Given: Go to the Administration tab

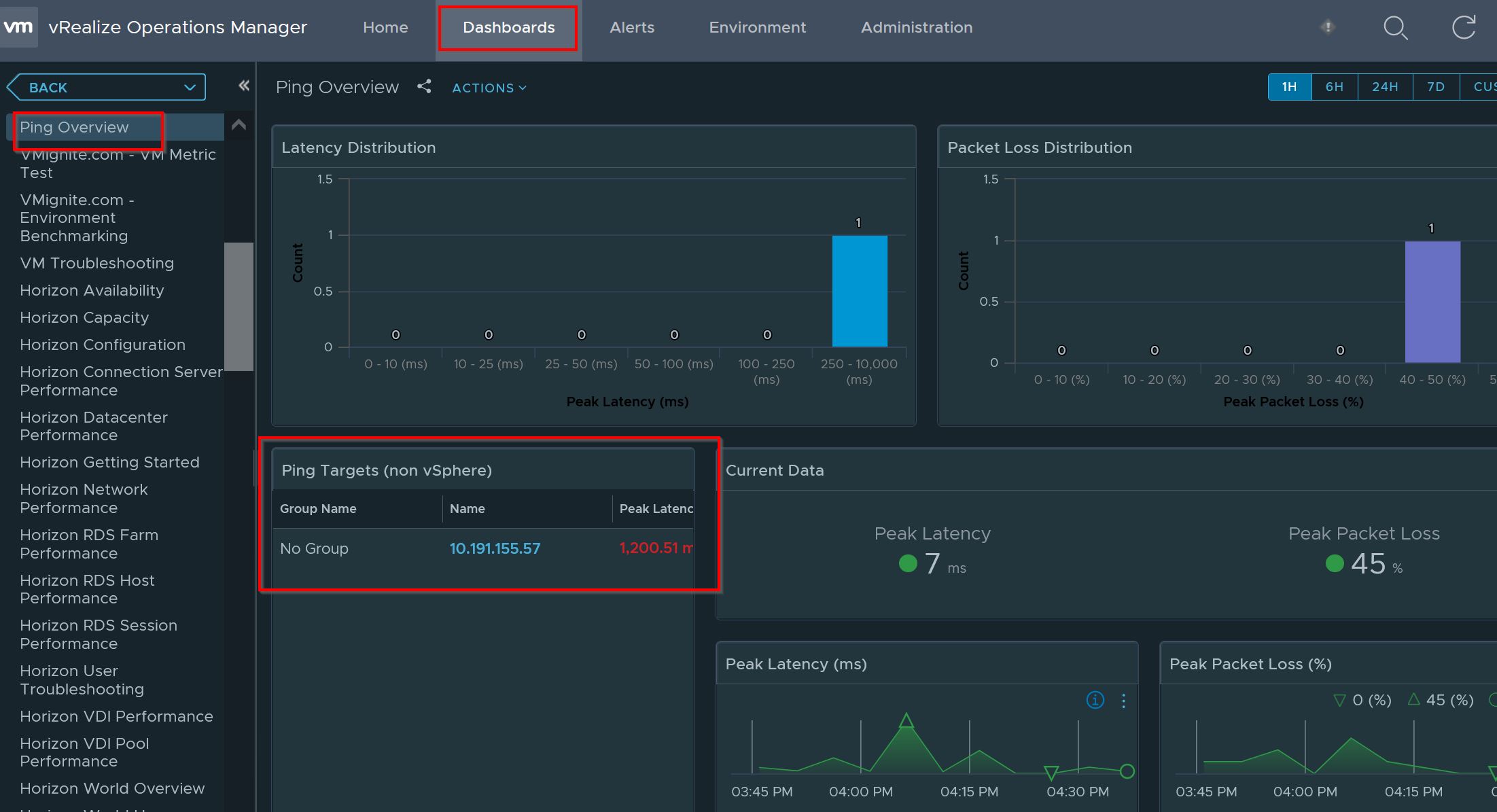Looking at the screenshot, I should 916,28.
